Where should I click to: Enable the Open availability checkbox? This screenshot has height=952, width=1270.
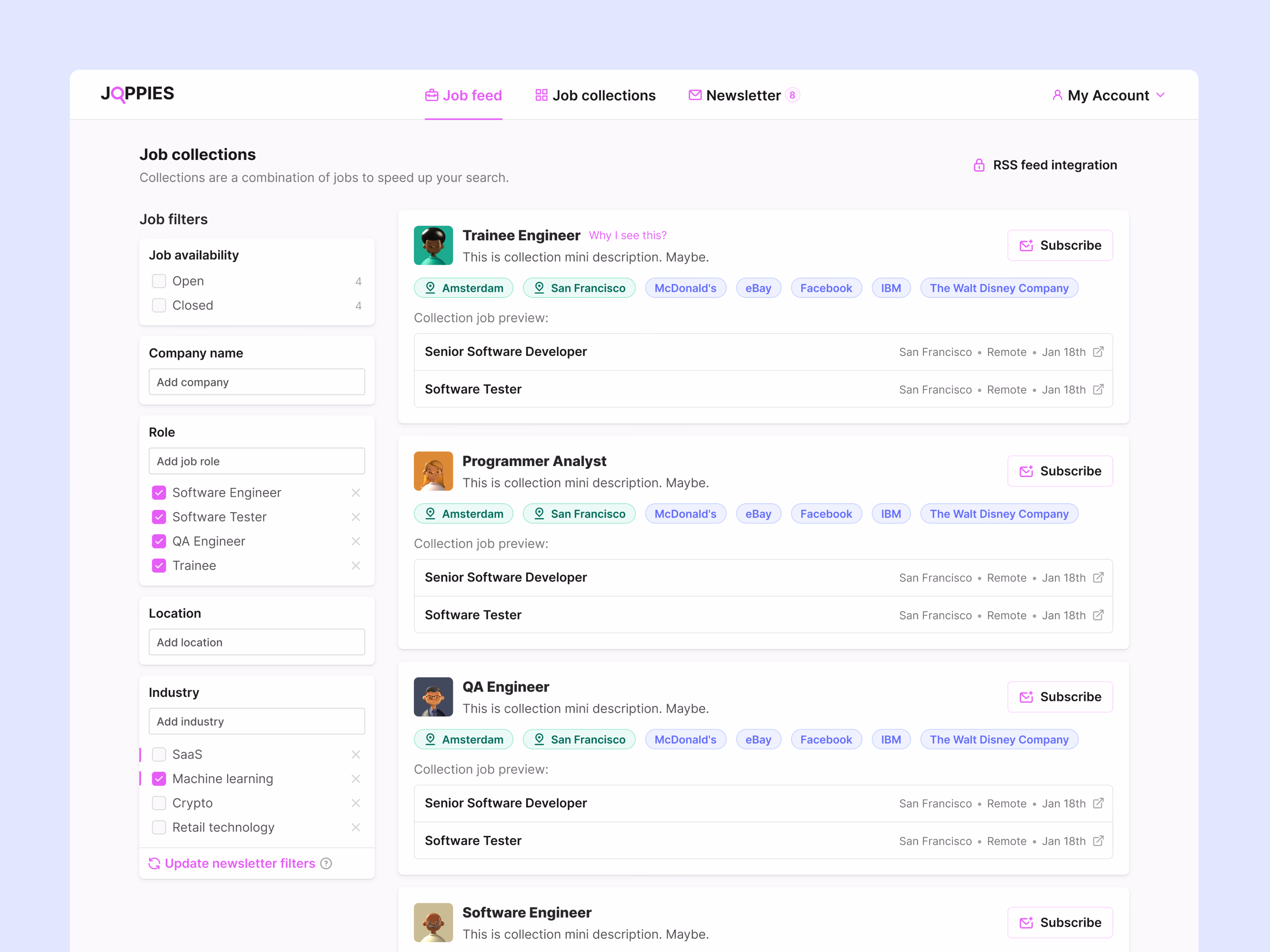coord(159,281)
